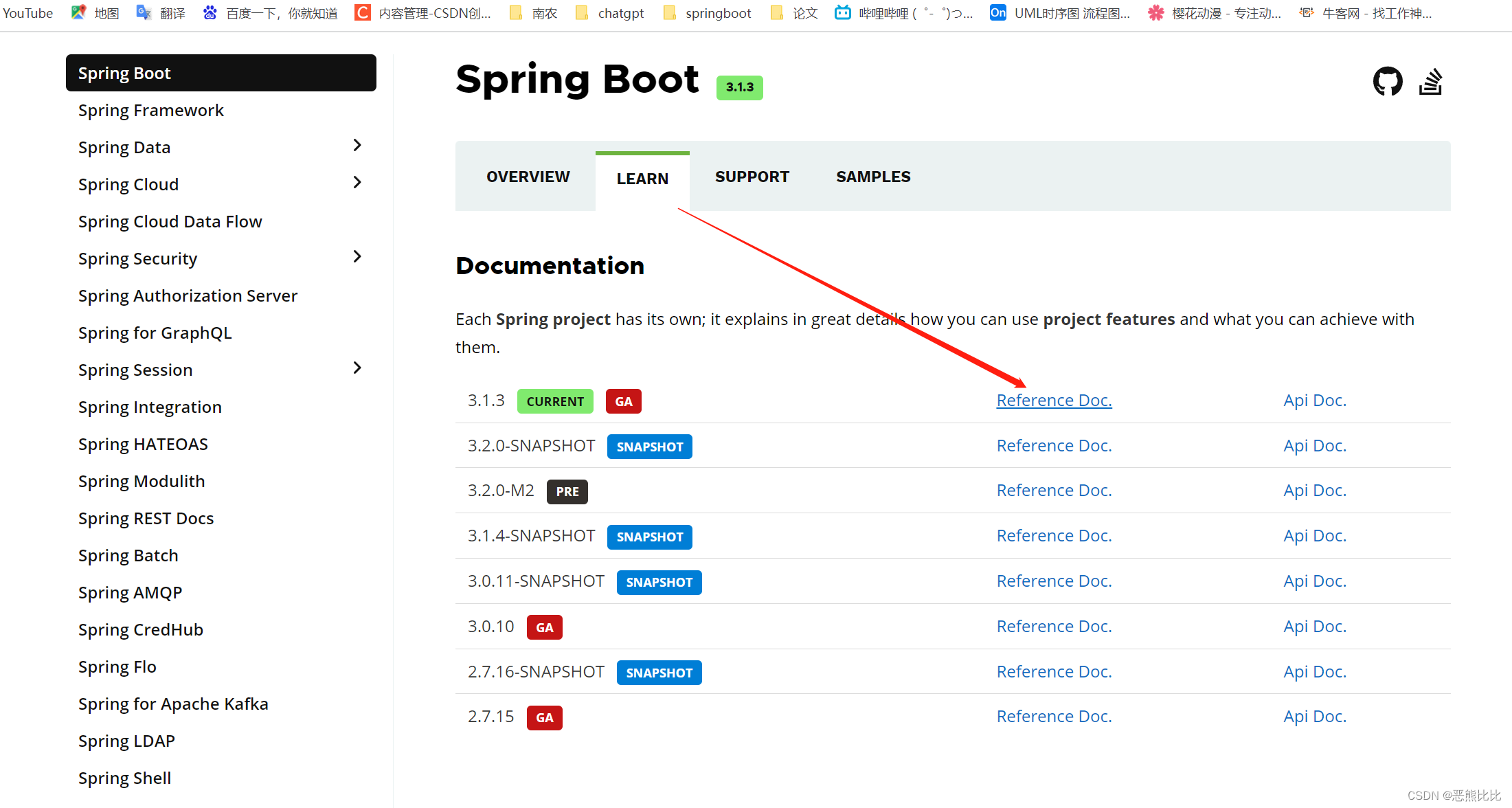The height and width of the screenshot is (808, 1512).
Task: Switch to the SUPPORT tab
Action: click(x=752, y=177)
